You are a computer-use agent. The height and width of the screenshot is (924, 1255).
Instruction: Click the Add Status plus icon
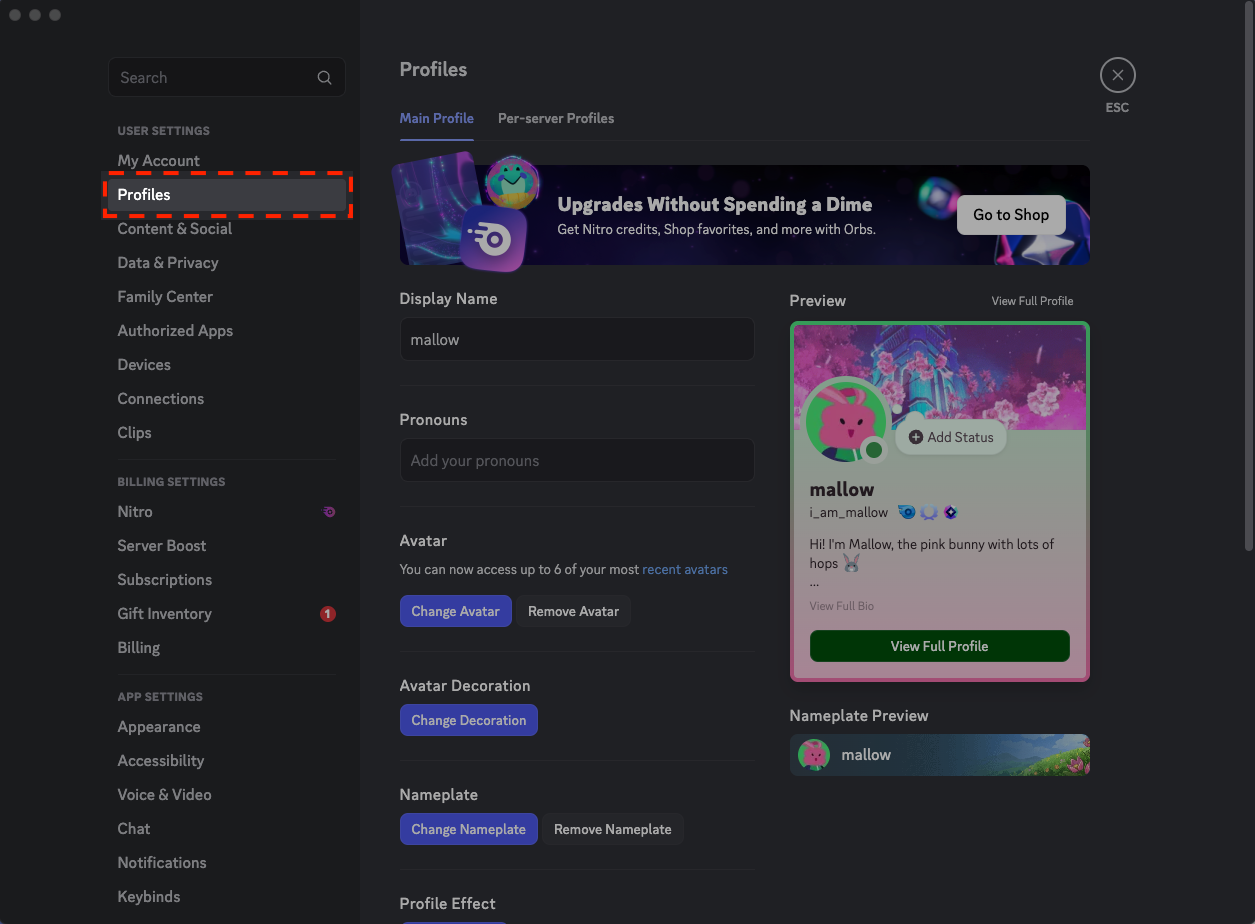click(917, 436)
